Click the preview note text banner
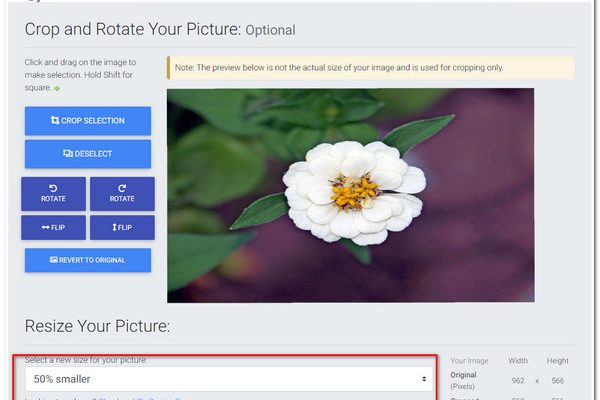This screenshot has width=600, height=400. [370, 68]
